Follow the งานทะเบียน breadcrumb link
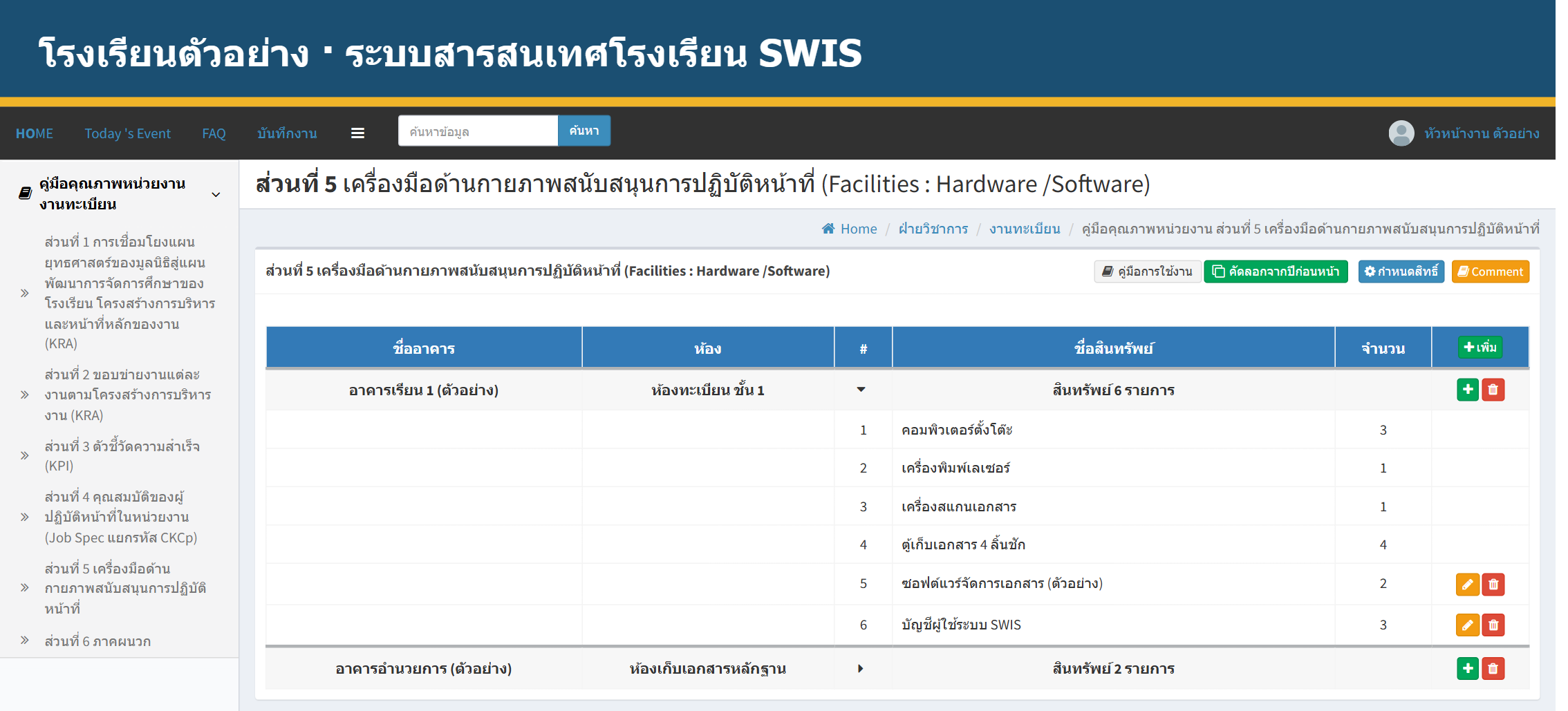Image resolution: width=1568 pixels, height=711 pixels. point(1025,229)
